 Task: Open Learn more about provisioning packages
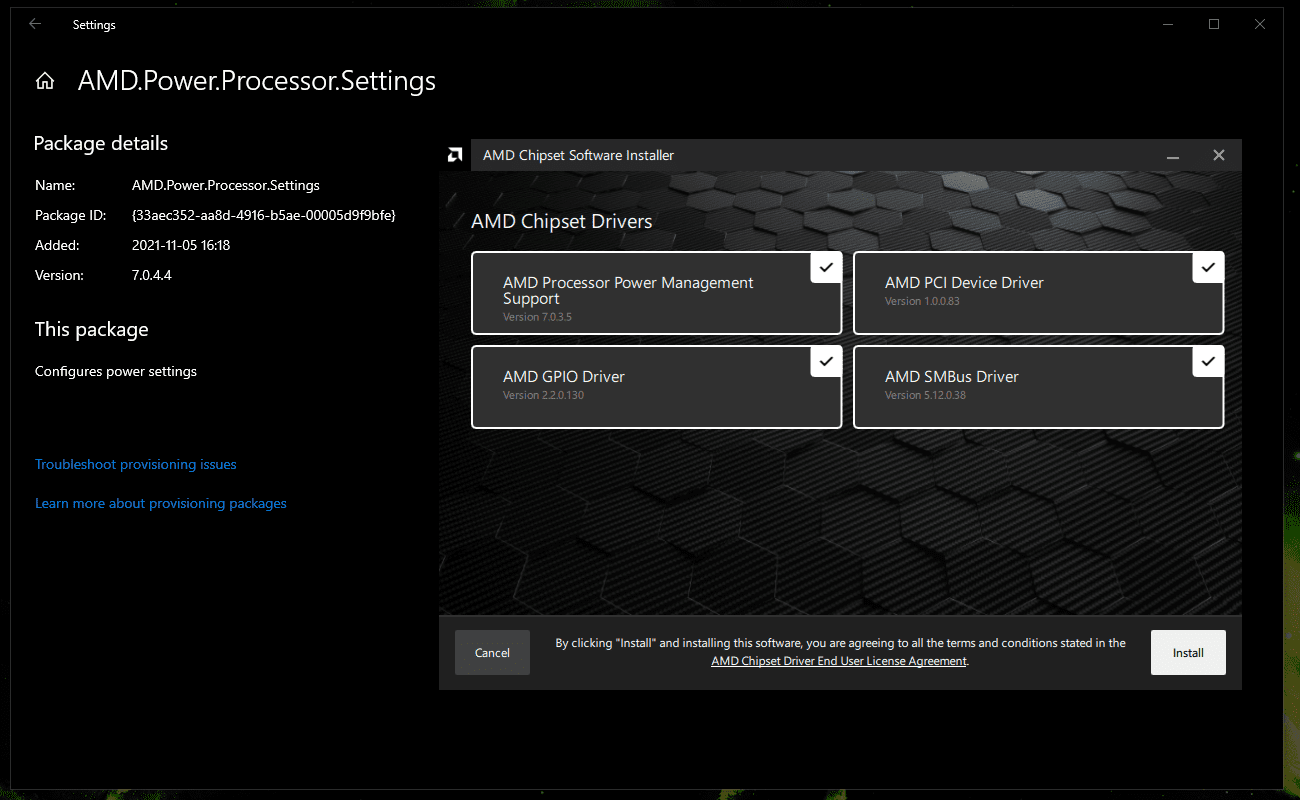[161, 503]
